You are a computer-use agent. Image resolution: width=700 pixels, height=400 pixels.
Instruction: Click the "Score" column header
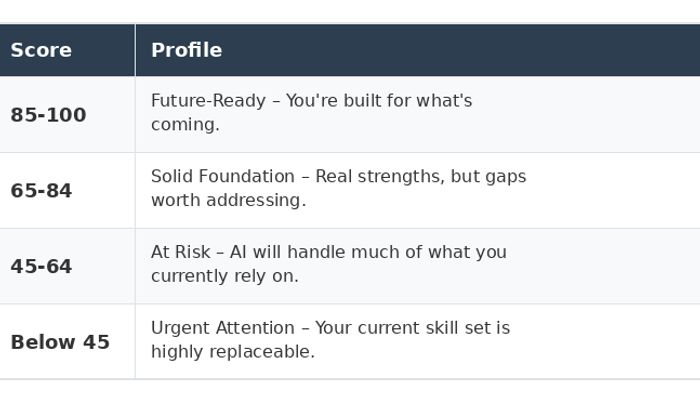tap(41, 50)
